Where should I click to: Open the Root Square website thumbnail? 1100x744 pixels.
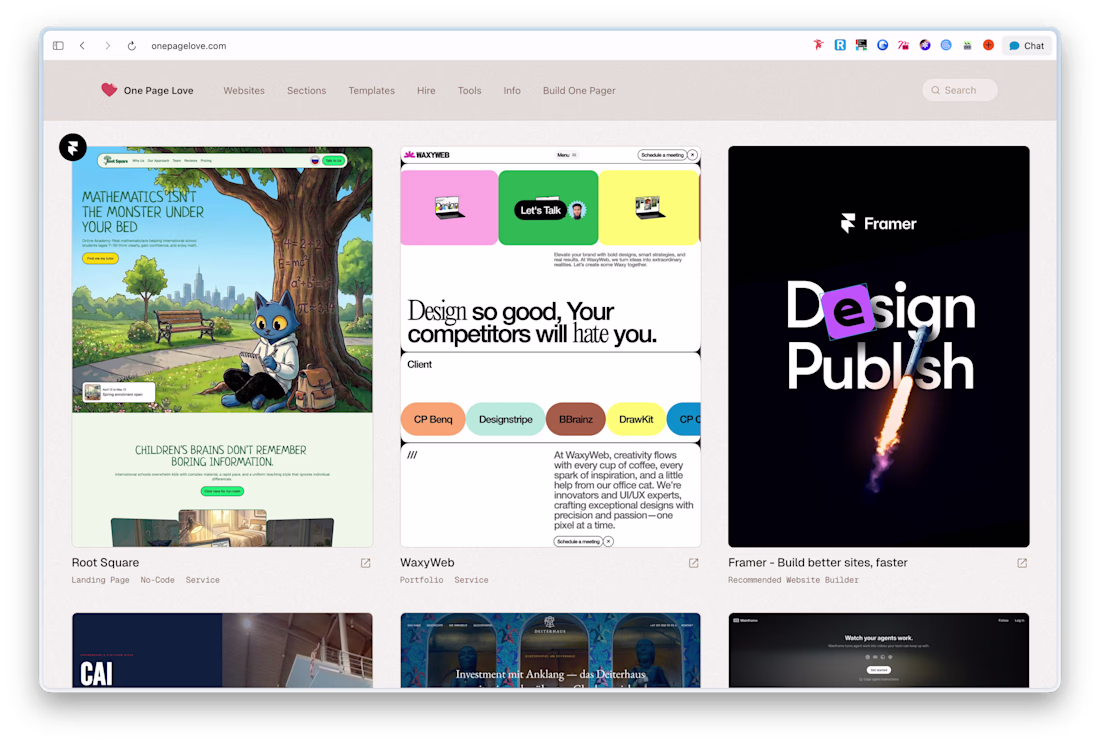click(222, 346)
